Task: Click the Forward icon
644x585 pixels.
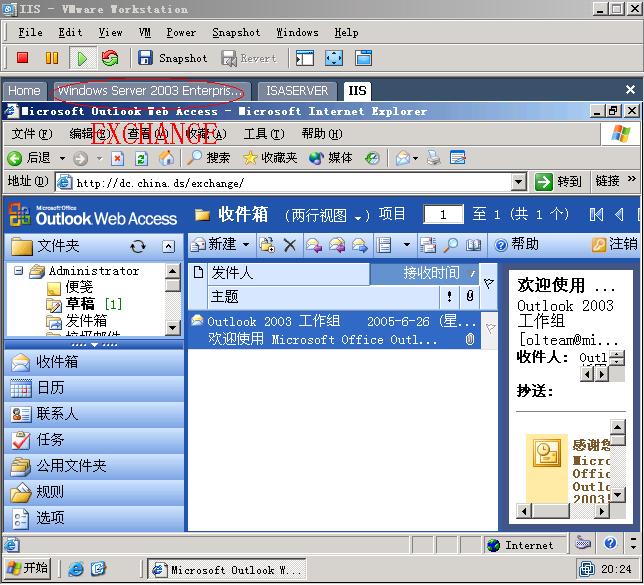Action: [x=360, y=245]
